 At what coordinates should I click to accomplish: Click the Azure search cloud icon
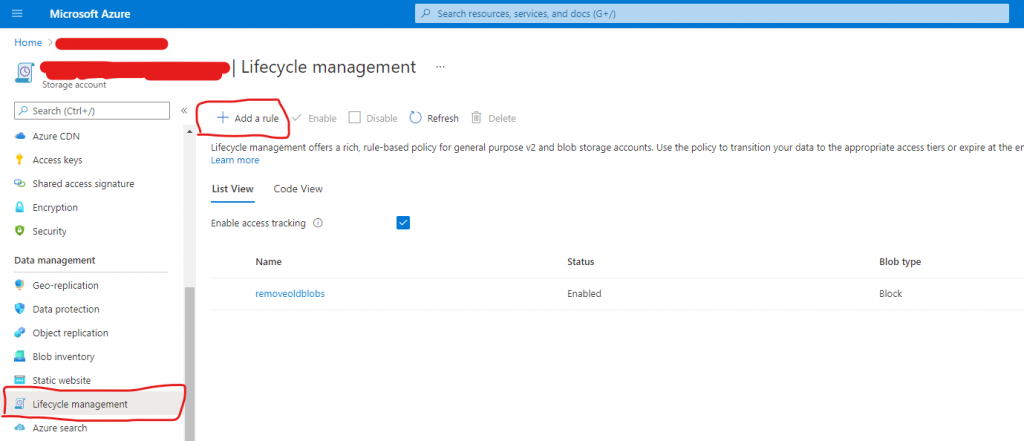pos(20,428)
